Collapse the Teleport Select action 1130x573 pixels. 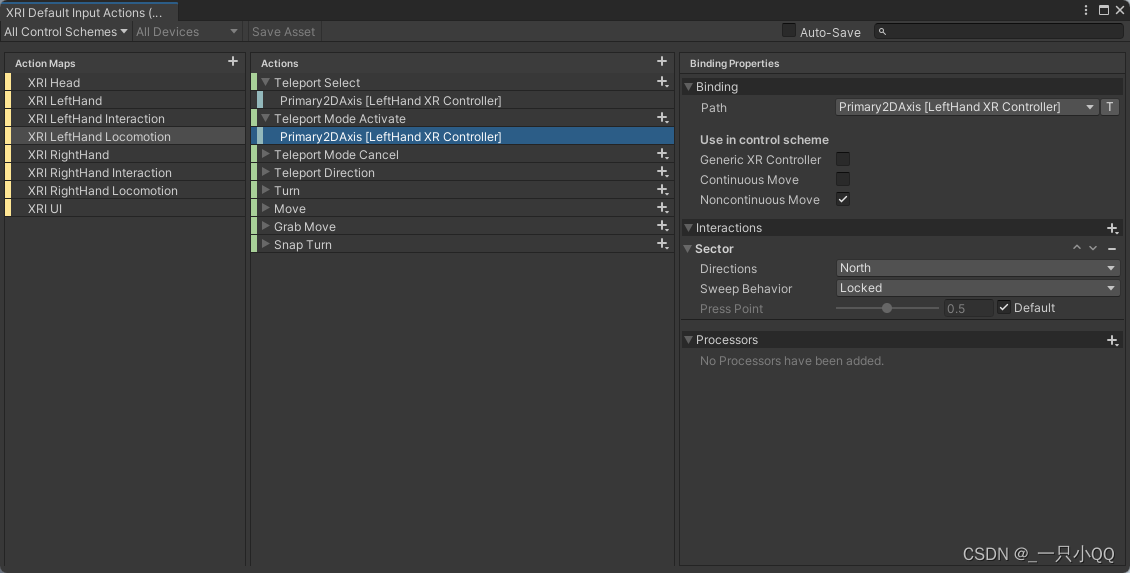click(x=265, y=82)
